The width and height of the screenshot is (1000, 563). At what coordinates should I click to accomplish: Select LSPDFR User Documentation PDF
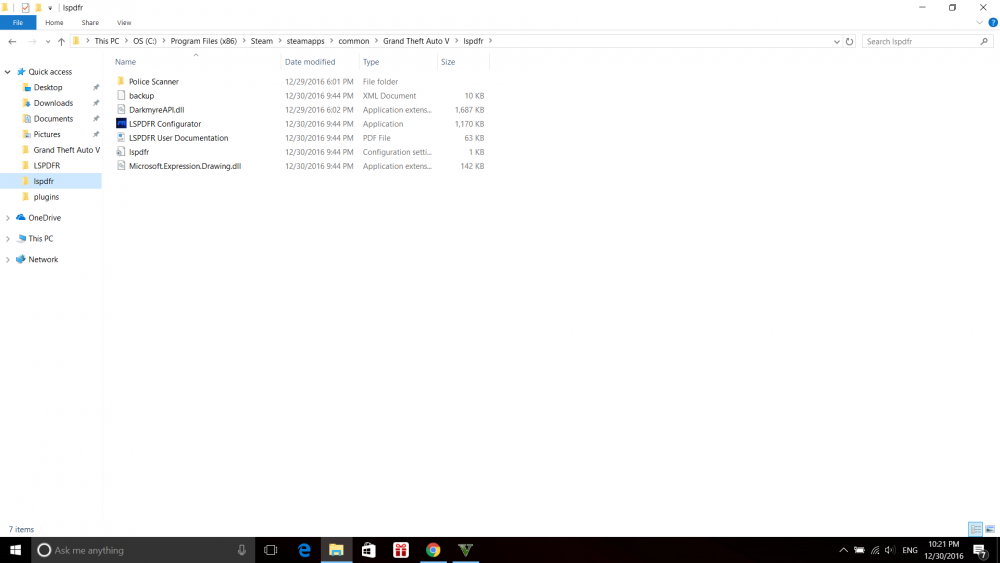[x=179, y=138]
